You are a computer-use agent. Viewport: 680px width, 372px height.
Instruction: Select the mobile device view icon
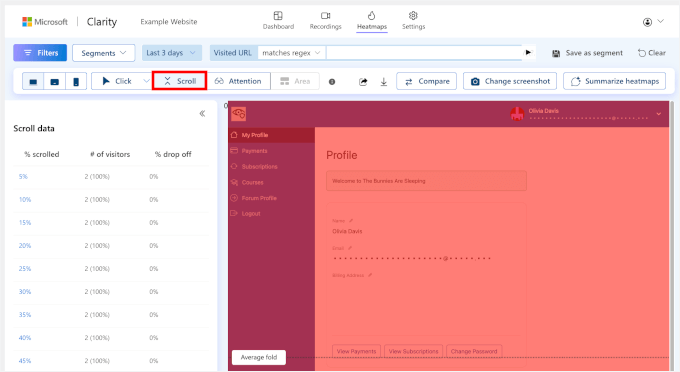click(x=76, y=82)
